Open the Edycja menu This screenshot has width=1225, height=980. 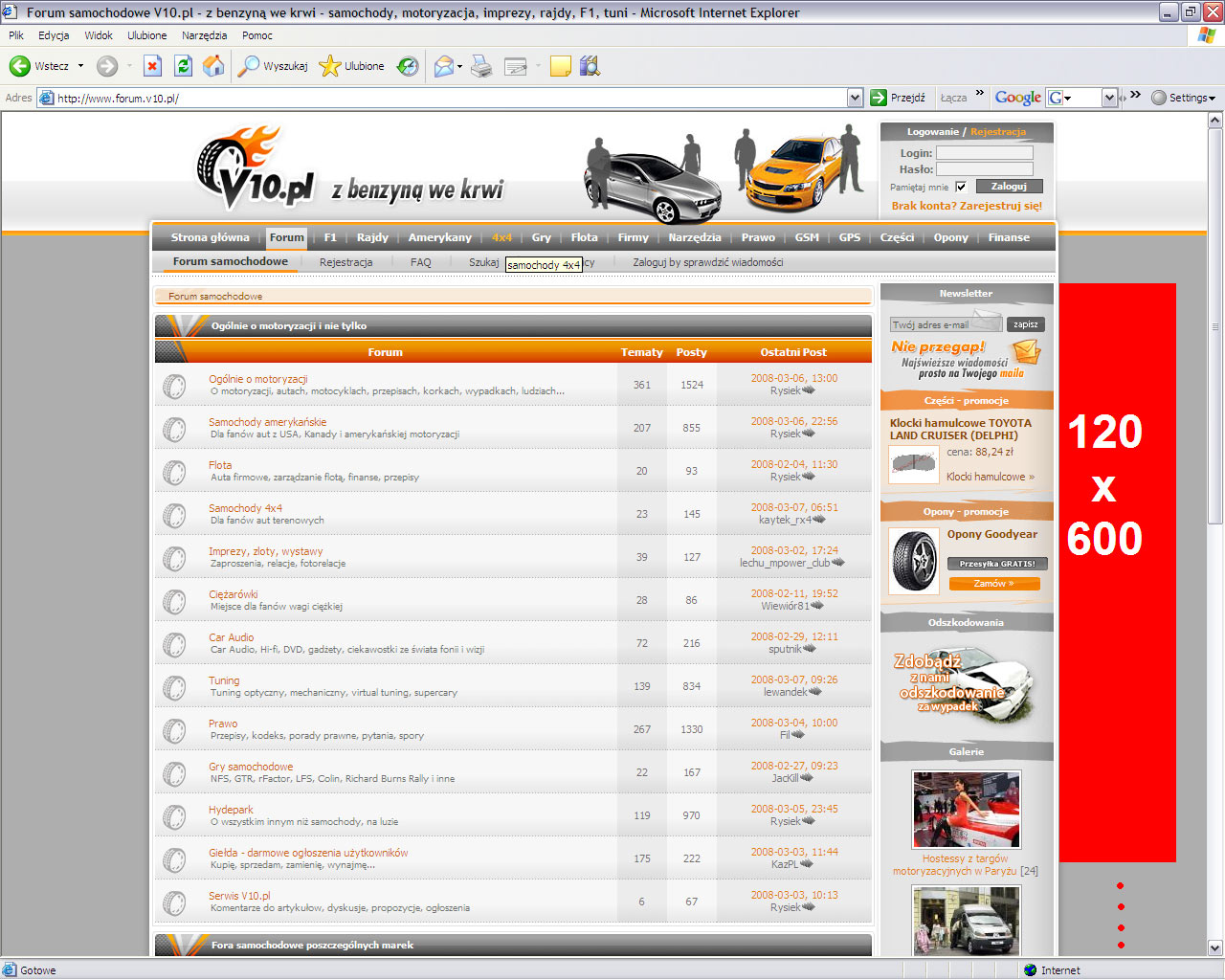54,35
